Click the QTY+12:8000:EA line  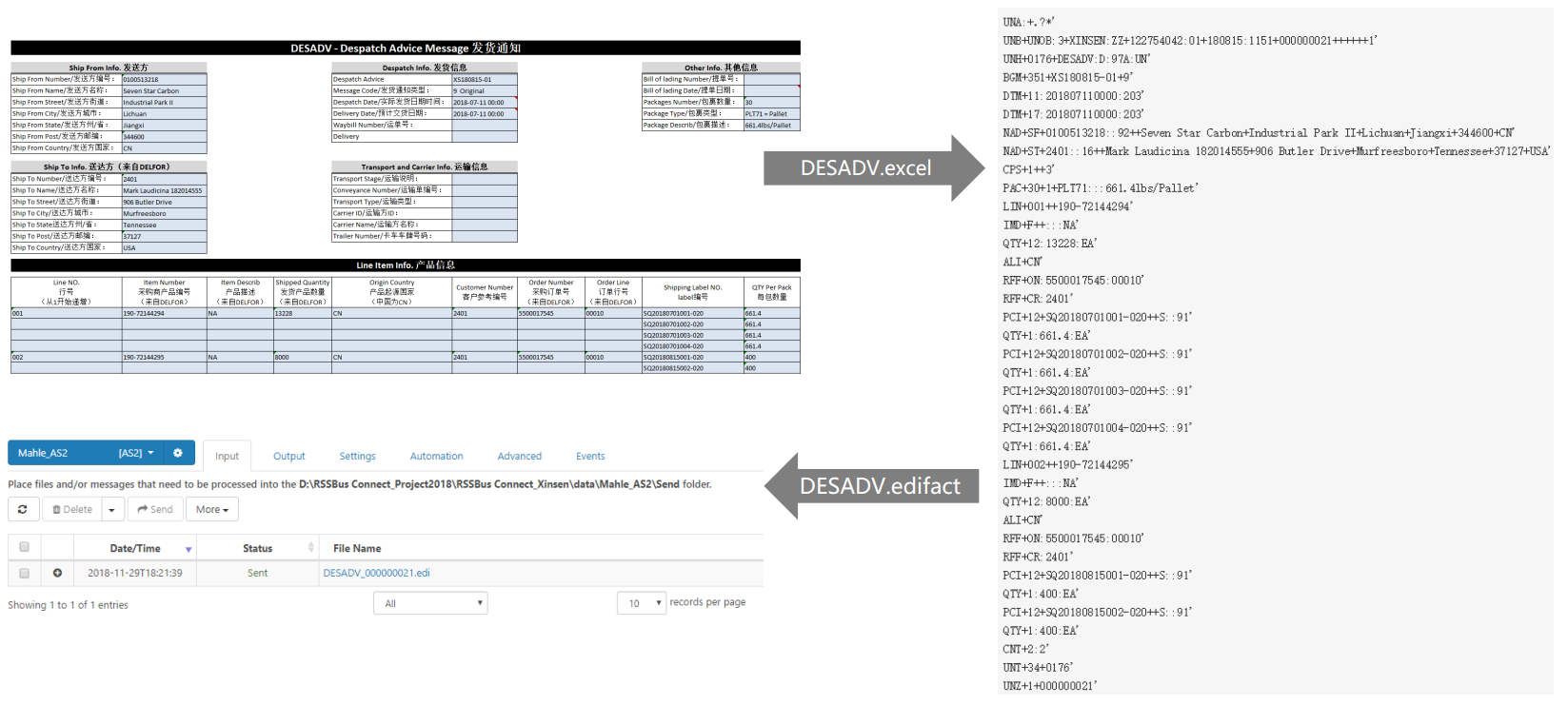(1046, 501)
